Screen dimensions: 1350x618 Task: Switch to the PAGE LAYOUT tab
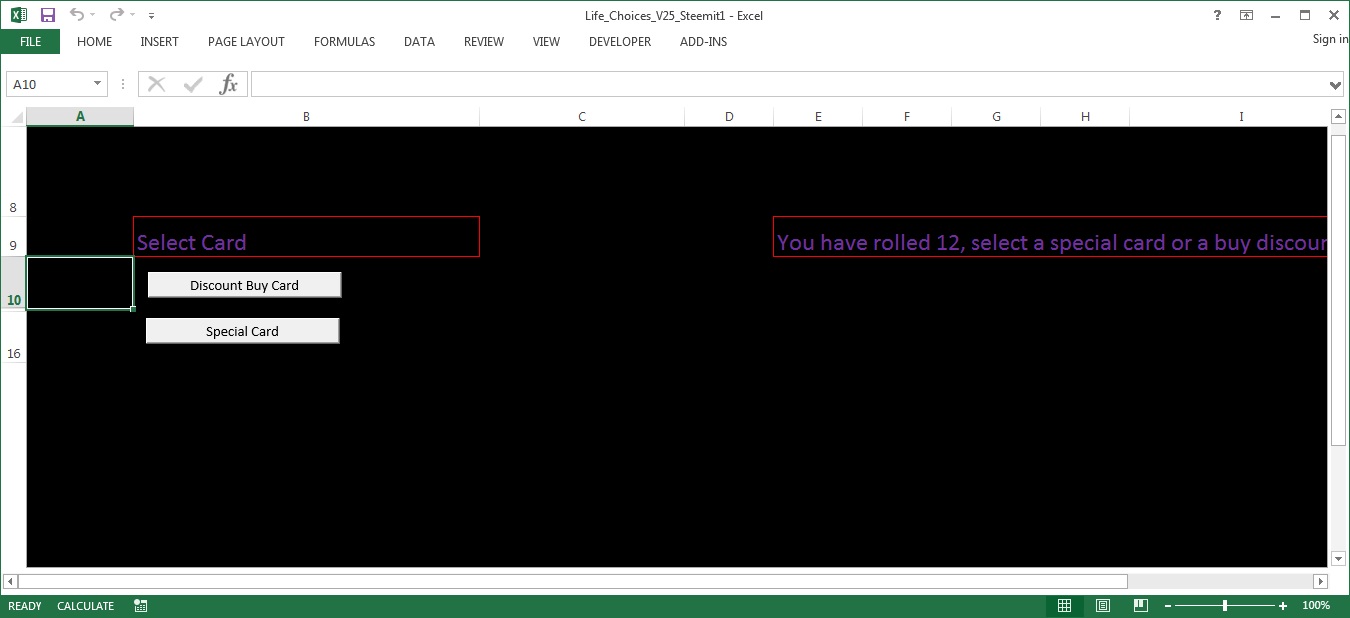click(x=246, y=42)
